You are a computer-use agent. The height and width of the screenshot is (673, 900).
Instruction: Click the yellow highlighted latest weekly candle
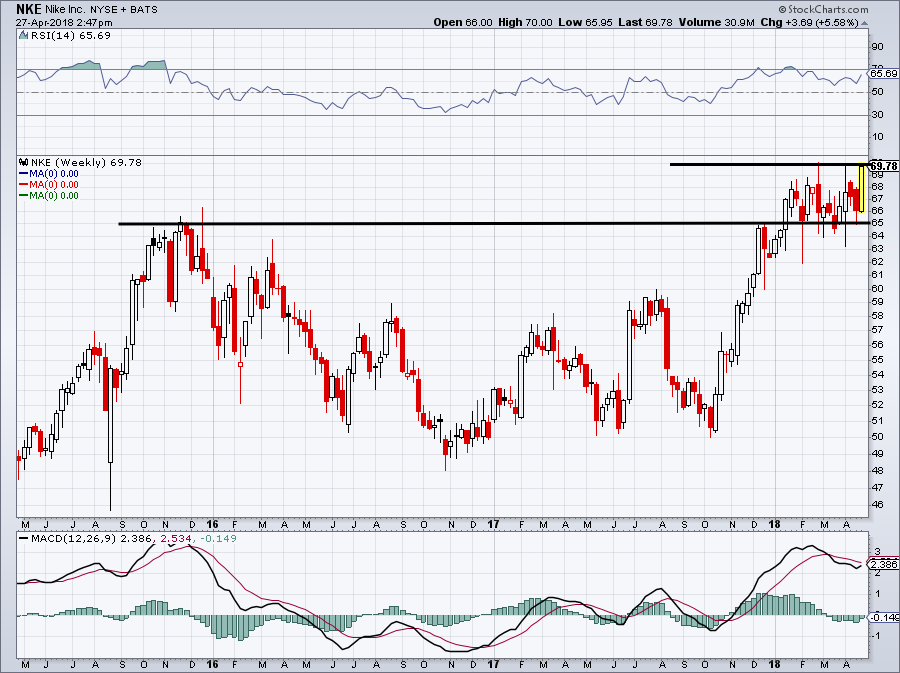tap(862, 189)
